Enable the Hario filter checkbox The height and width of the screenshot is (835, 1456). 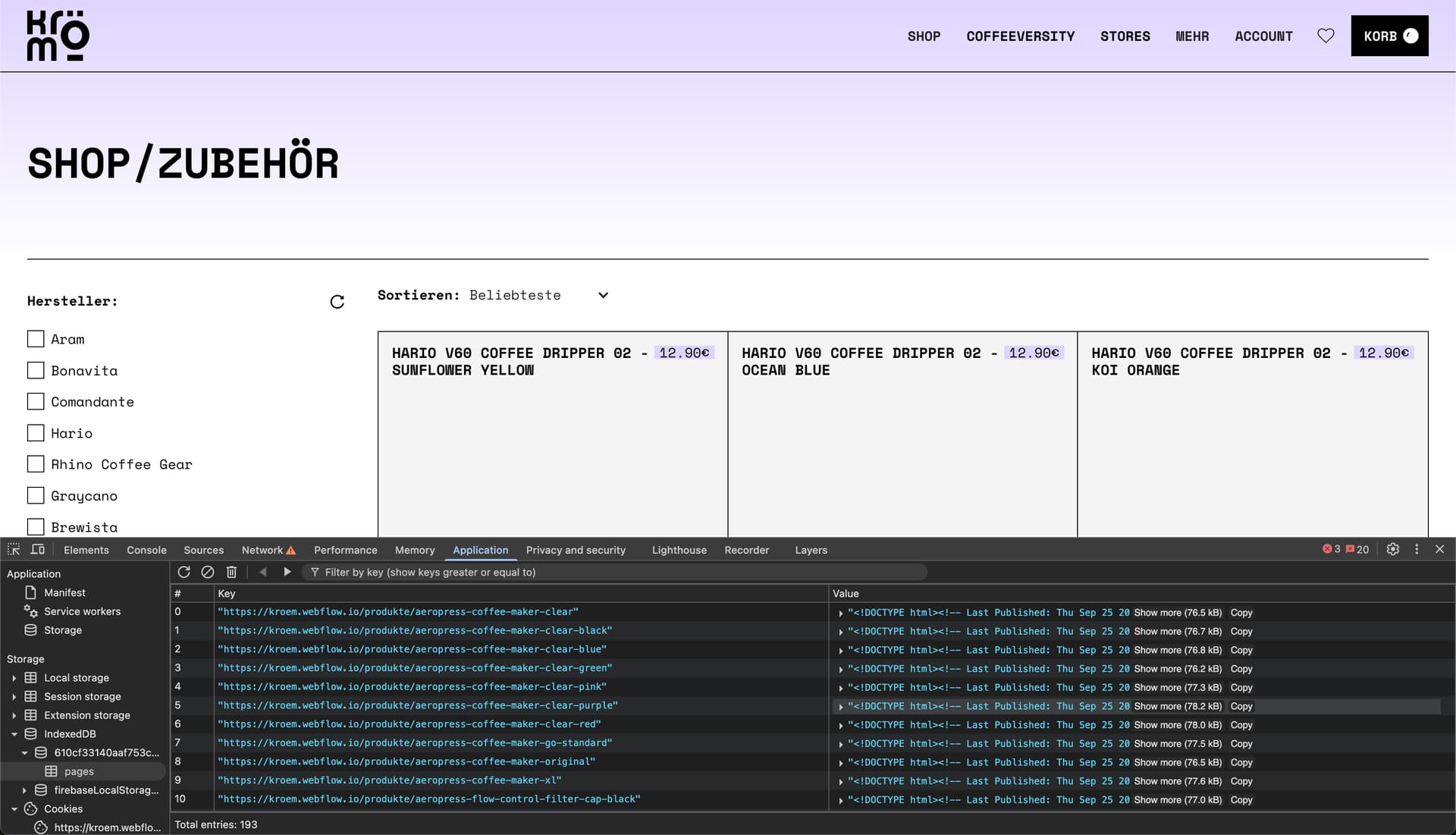pos(36,433)
